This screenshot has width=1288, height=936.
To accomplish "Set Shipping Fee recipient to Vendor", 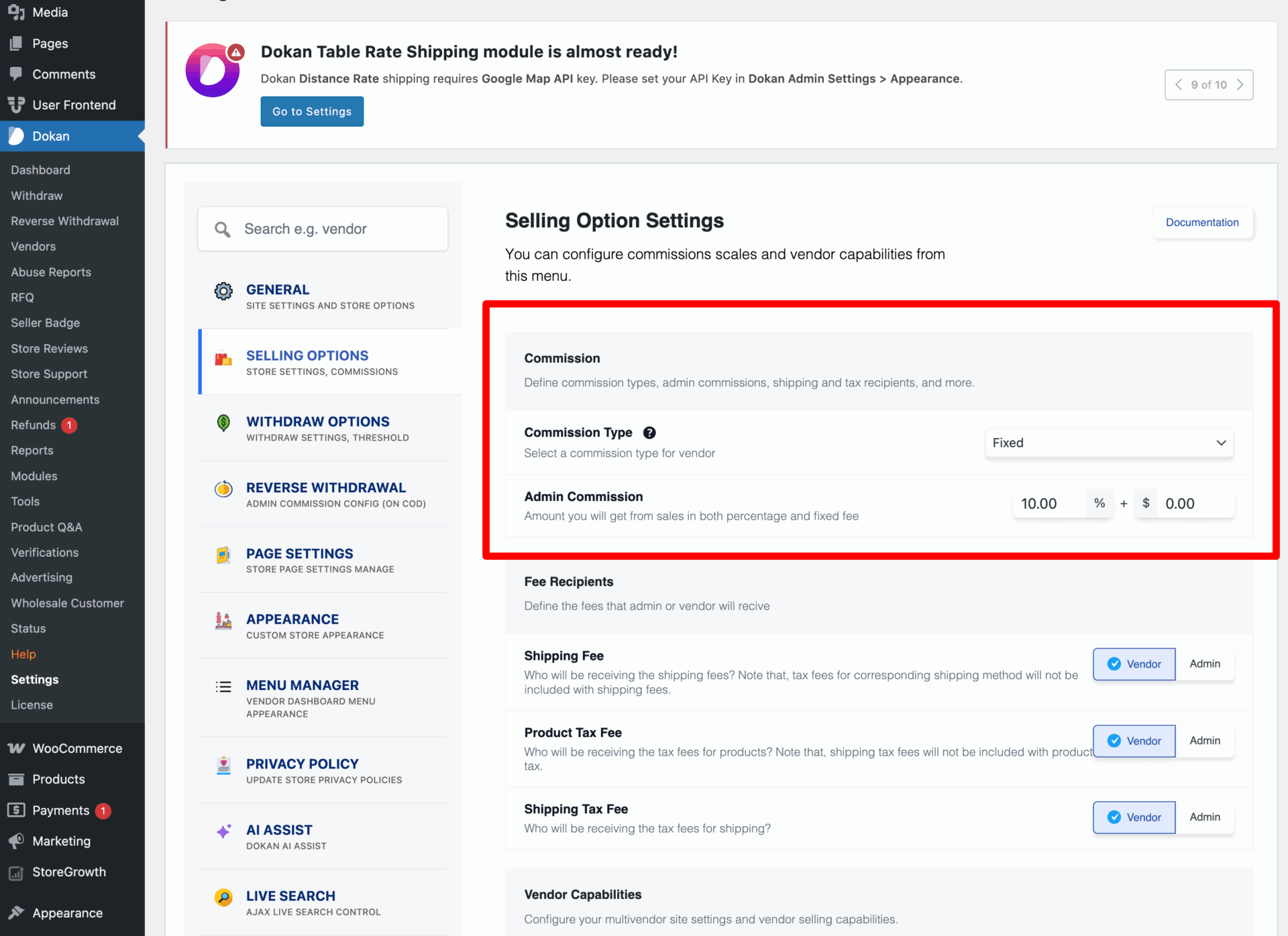I will click(1134, 664).
